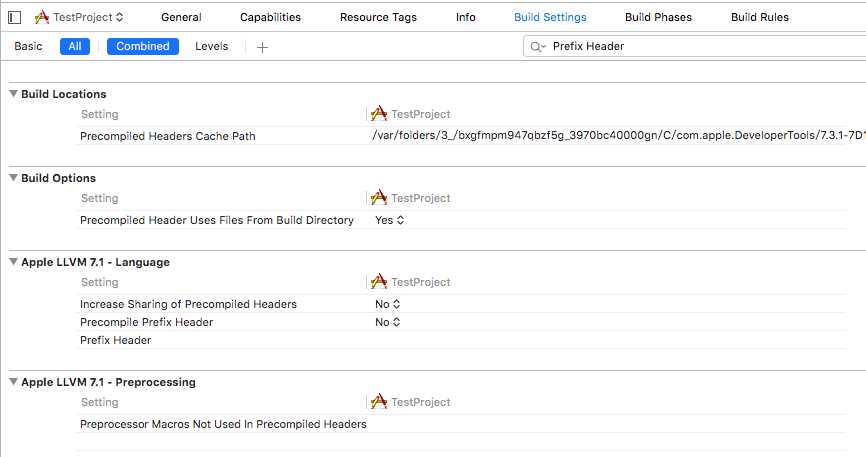Image resolution: width=866 pixels, height=457 pixels.
Task: Switch to the Build Phases tab
Action: click(x=658, y=17)
